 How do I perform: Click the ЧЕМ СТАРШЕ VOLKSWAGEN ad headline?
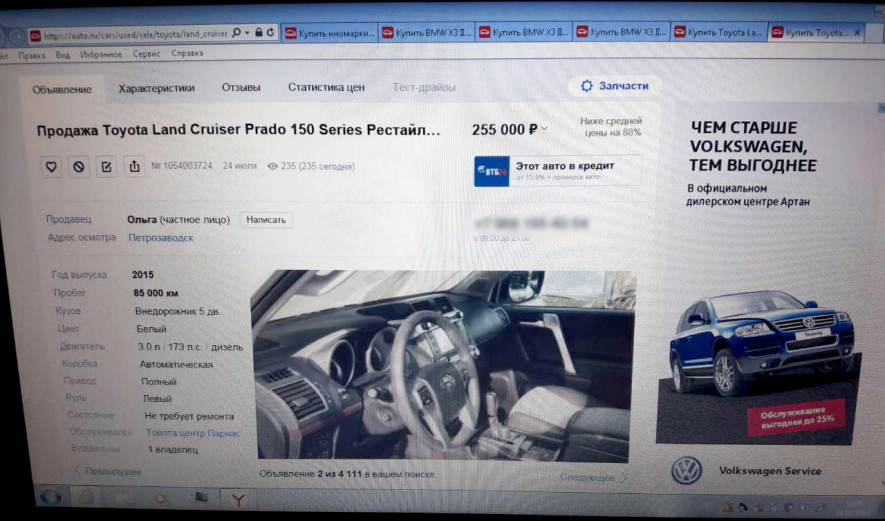tap(753, 146)
